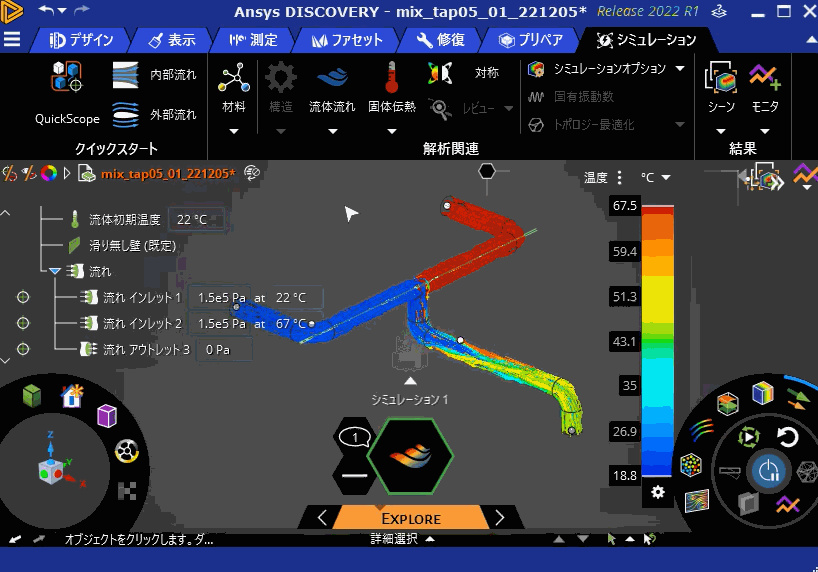Open the 材料 materials tool
Screen dimensions: 818x572
[234, 87]
